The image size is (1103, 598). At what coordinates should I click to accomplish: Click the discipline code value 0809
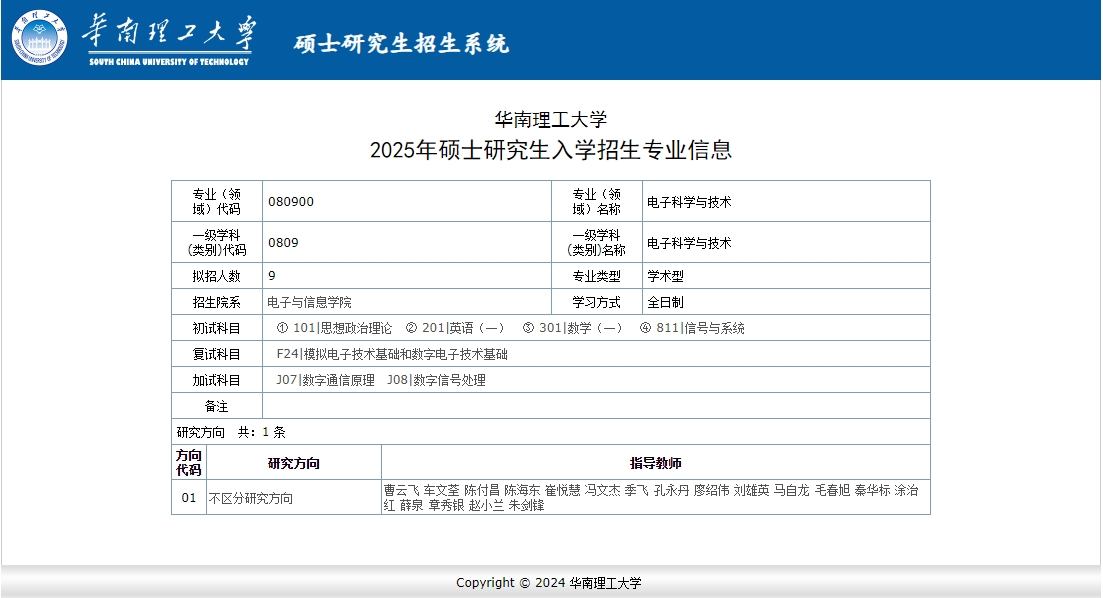[283, 243]
